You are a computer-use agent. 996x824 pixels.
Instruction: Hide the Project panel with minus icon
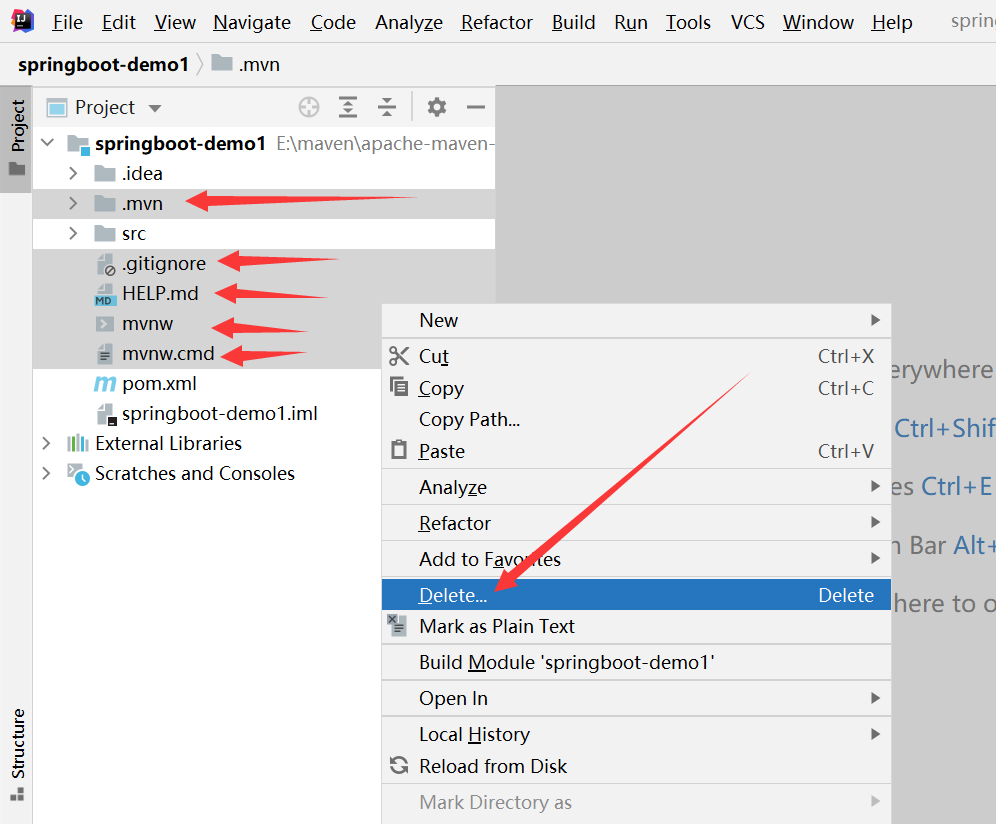pyautogui.click(x=476, y=107)
